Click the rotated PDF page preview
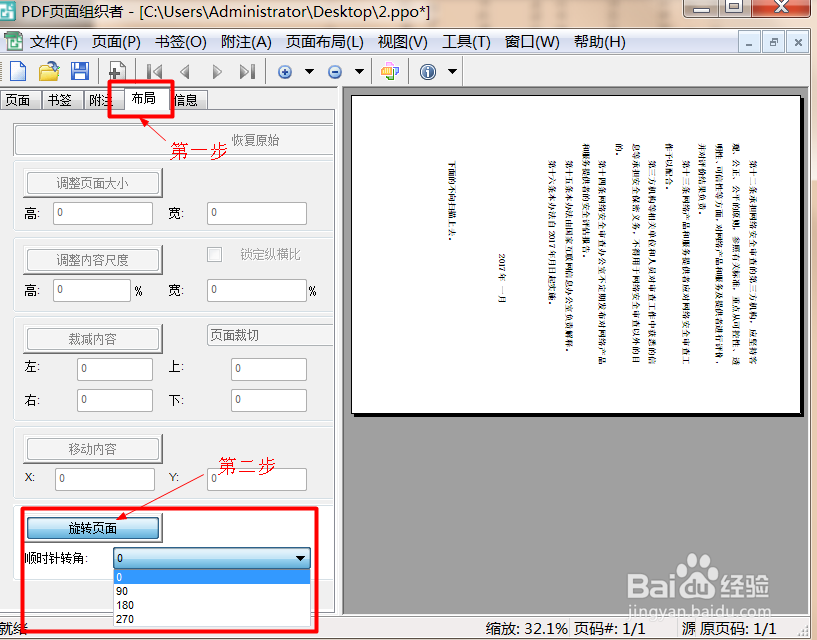The width and height of the screenshot is (817, 640). (576, 254)
